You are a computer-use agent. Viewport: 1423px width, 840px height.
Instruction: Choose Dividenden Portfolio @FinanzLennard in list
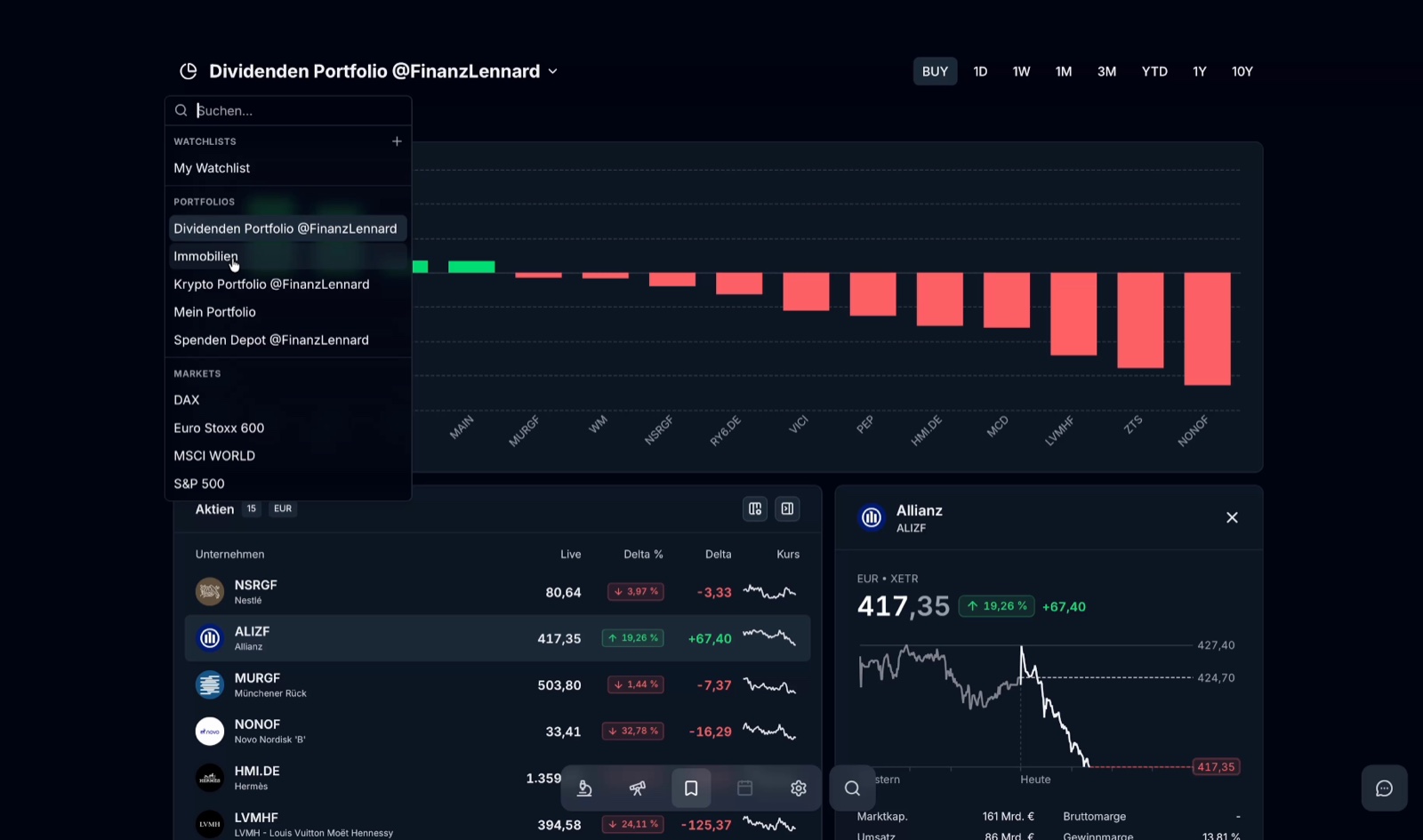coord(288,228)
